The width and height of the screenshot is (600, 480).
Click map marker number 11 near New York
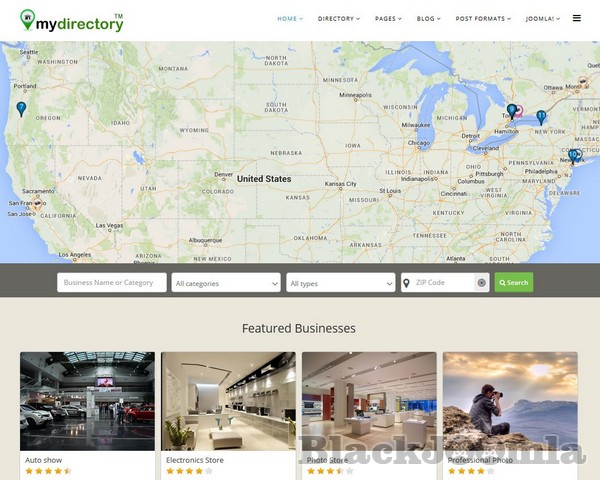[541, 118]
